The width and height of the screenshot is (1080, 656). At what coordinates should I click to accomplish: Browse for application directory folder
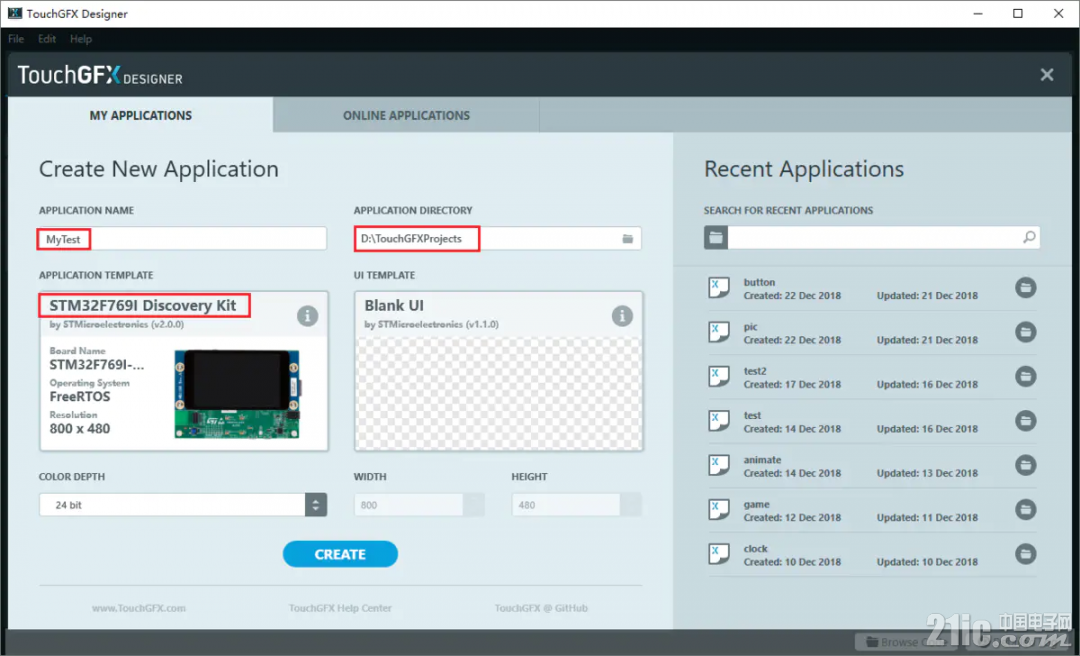tap(627, 238)
